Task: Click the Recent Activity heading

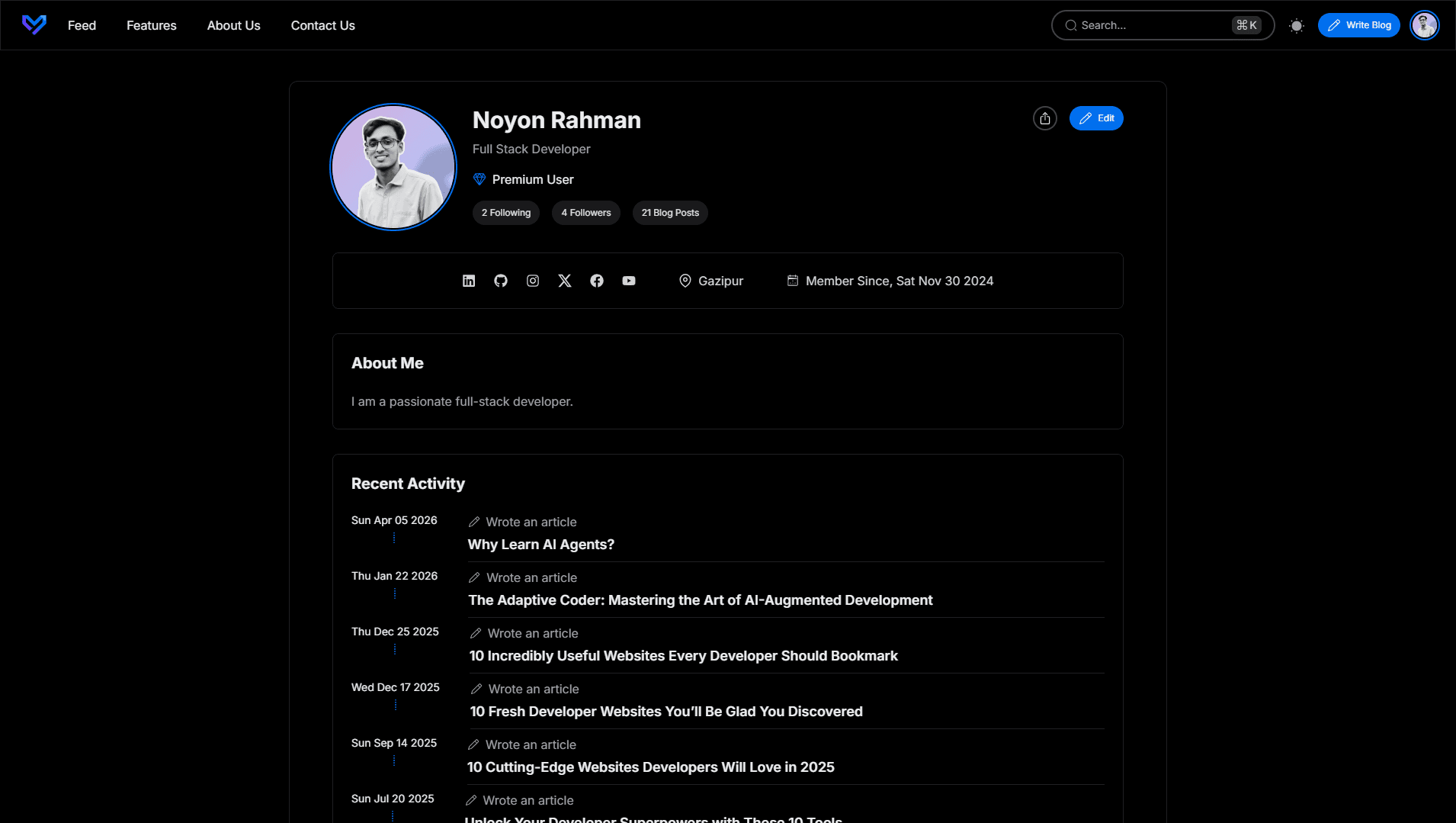Action: 408,484
